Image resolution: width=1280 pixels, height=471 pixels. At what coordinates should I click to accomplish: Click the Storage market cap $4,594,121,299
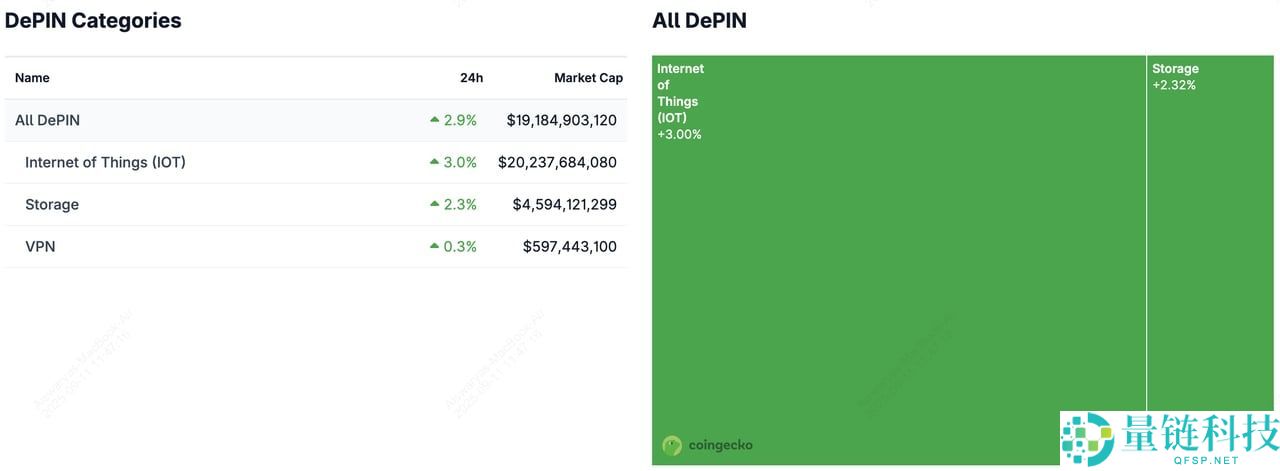tap(564, 204)
